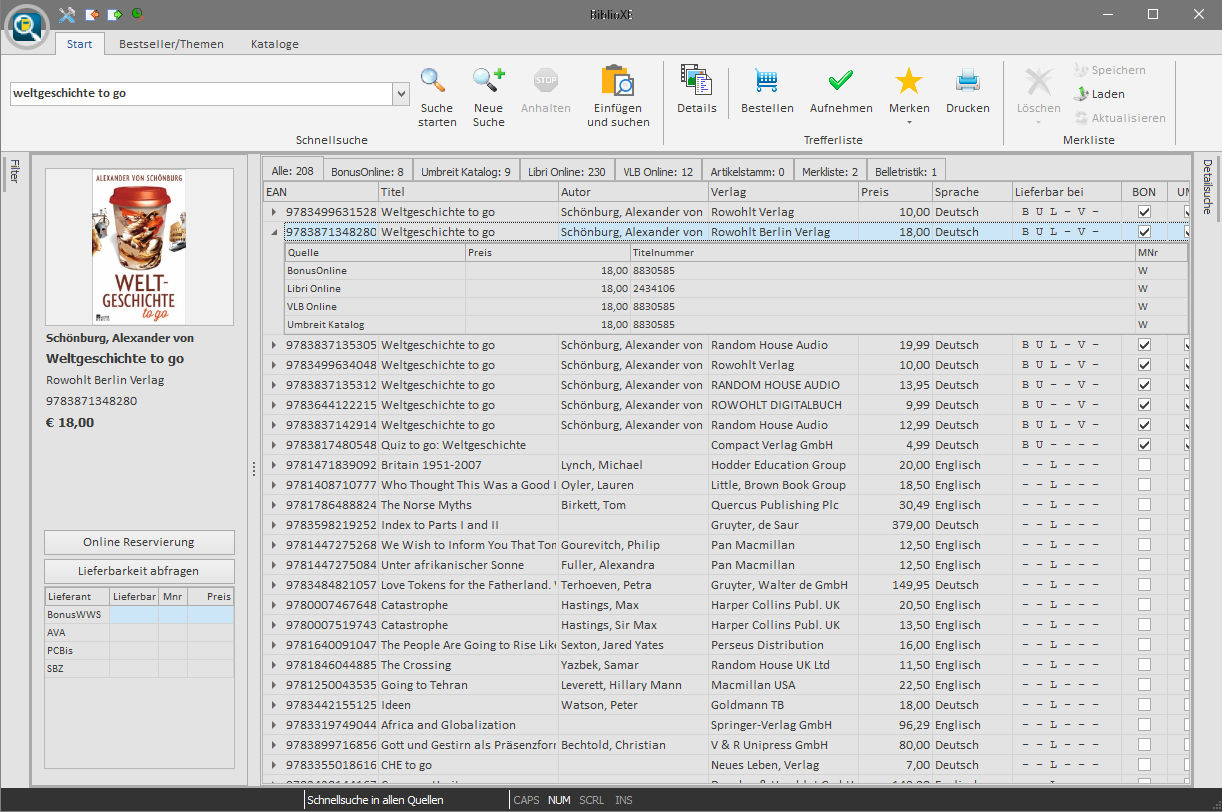Click the Aufnehmen green checkmark icon

(841, 82)
